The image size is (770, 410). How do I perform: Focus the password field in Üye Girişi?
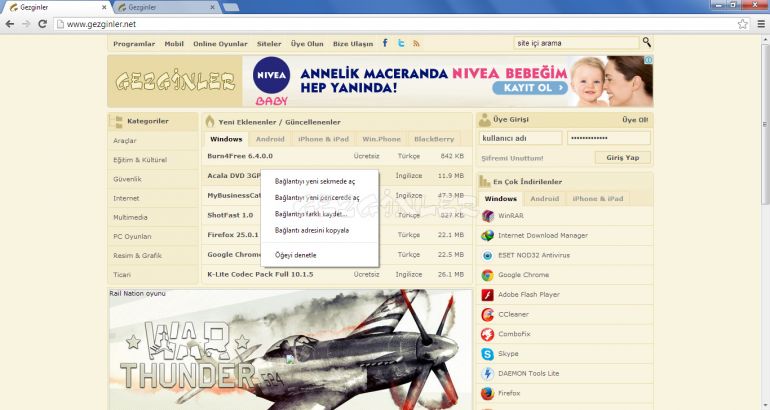pos(609,138)
